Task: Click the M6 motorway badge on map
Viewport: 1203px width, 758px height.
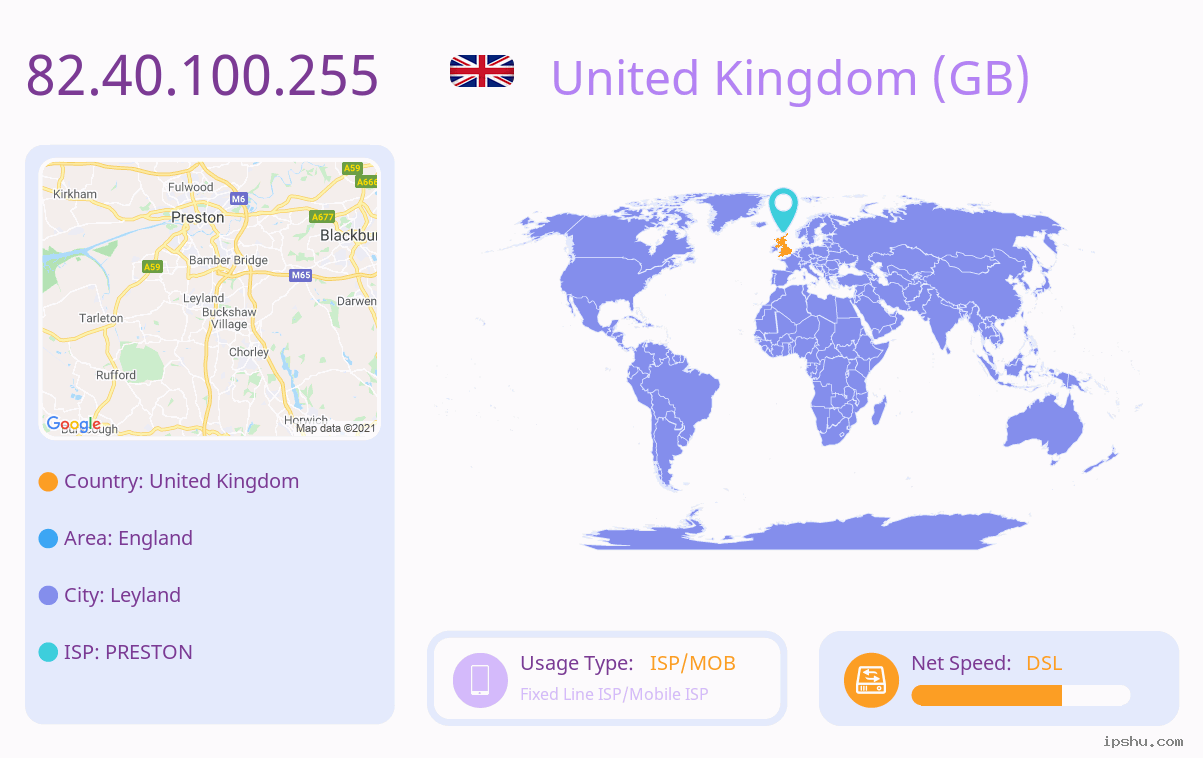Action: 238,199
